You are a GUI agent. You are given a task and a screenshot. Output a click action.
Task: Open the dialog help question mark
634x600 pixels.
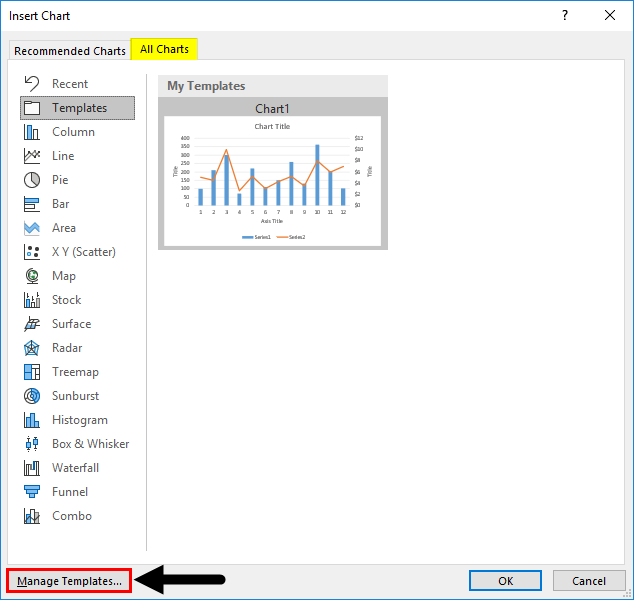[x=565, y=15]
